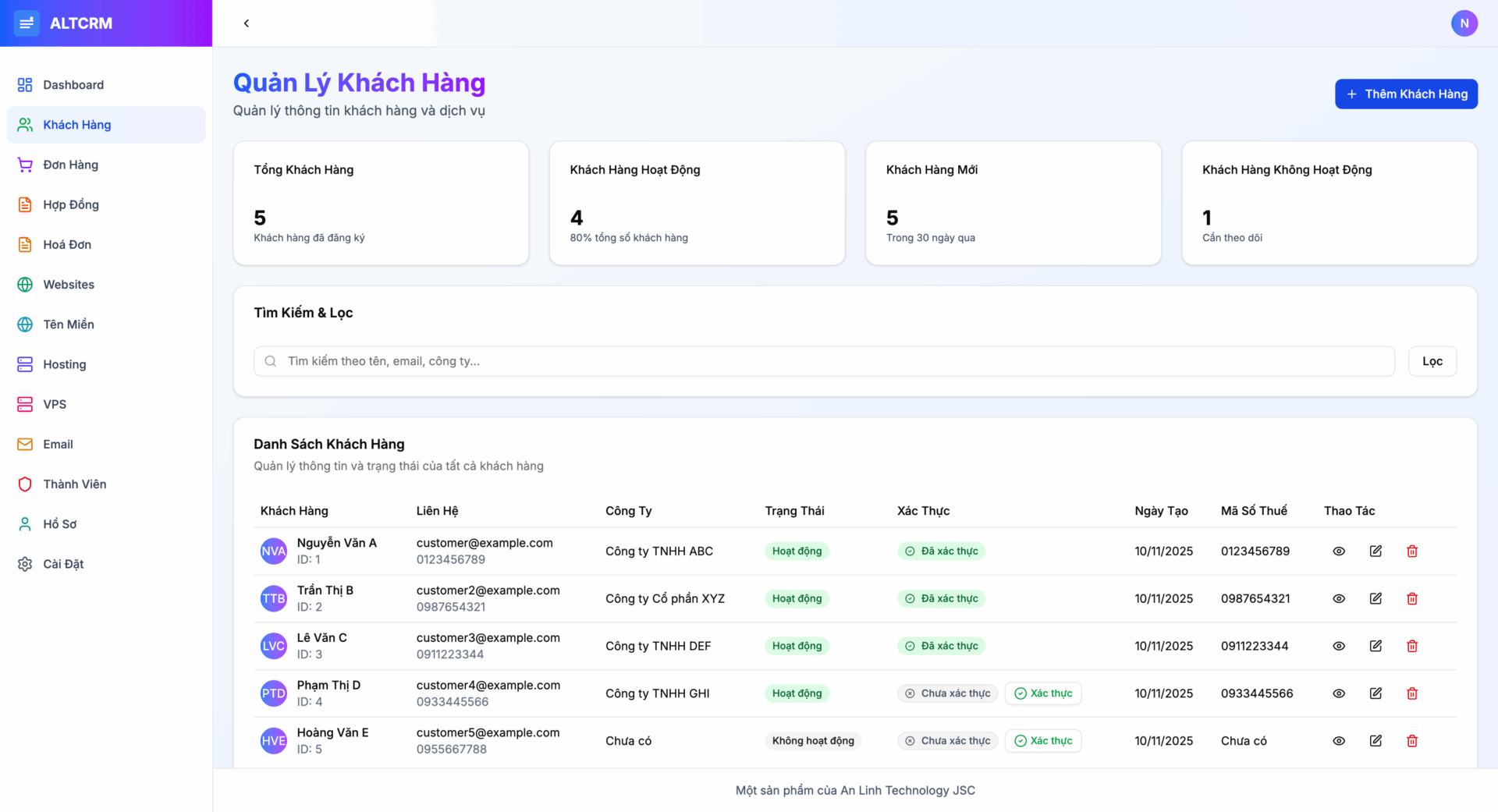The width and height of the screenshot is (1498, 812).
Task: View customer Trần Thị B record
Action: tap(1339, 598)
